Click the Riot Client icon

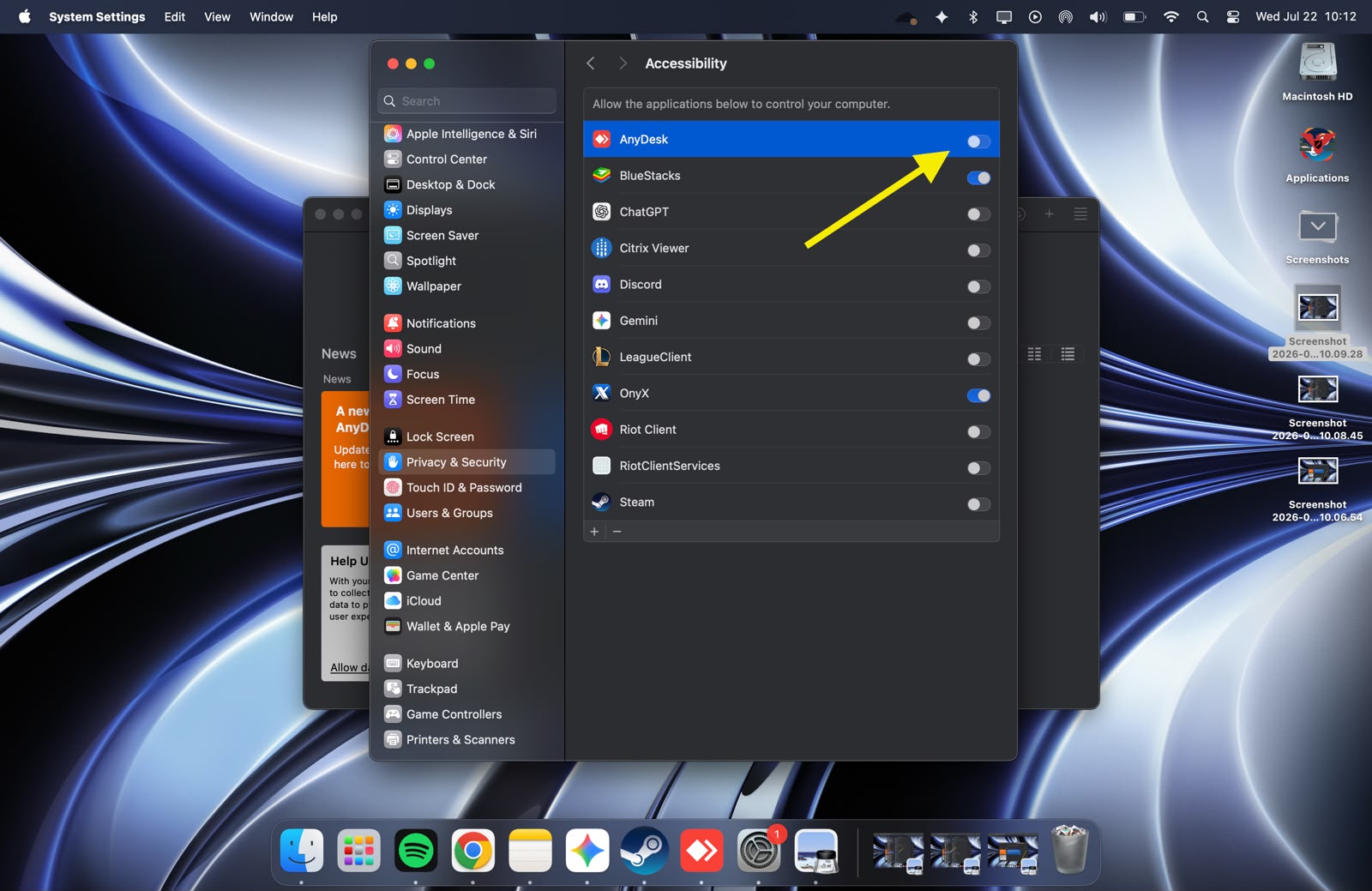(602, 430)
